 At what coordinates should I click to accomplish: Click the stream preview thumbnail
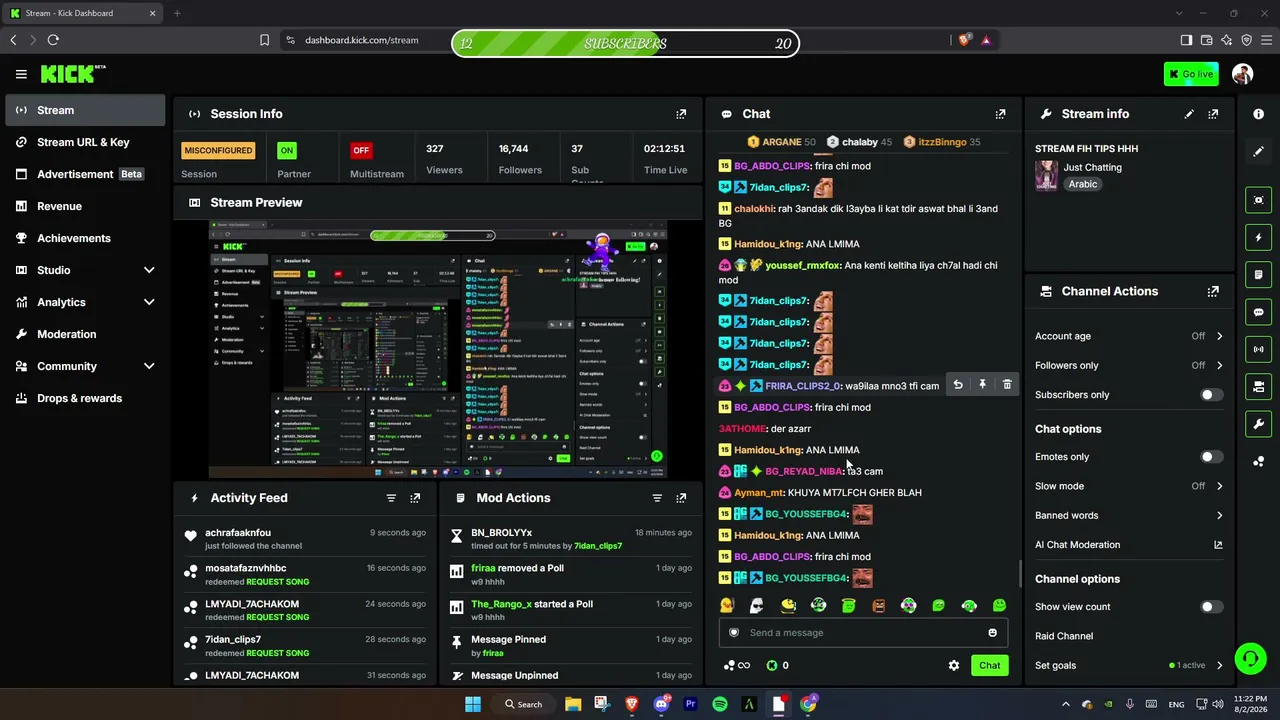438,351
